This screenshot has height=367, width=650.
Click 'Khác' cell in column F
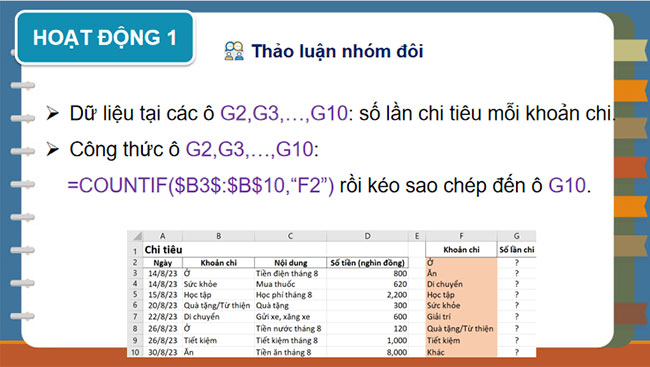[x=461, y=352]
